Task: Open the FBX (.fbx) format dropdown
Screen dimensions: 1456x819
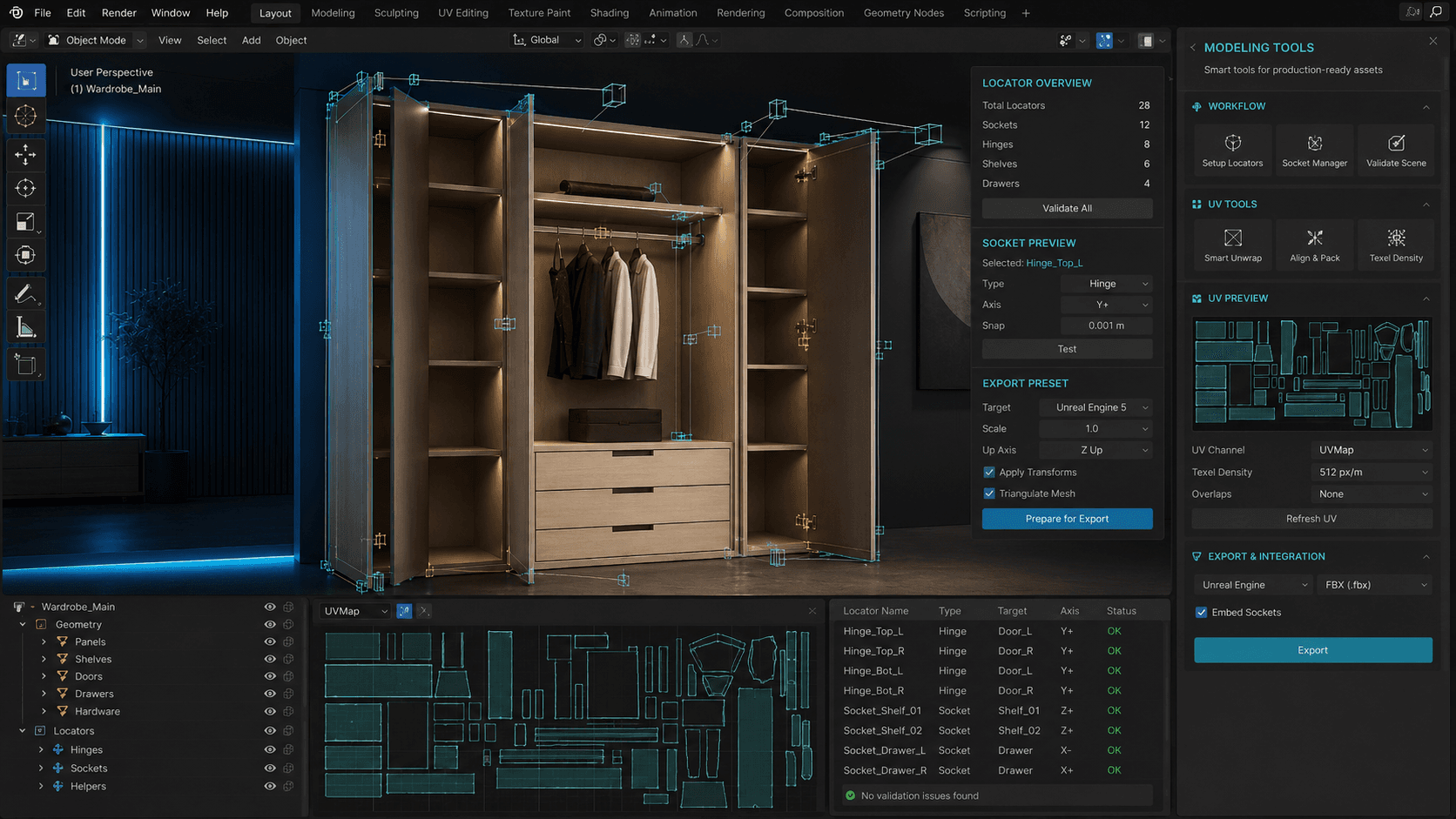Action: pyautogui.click(x=1375, y=585)
